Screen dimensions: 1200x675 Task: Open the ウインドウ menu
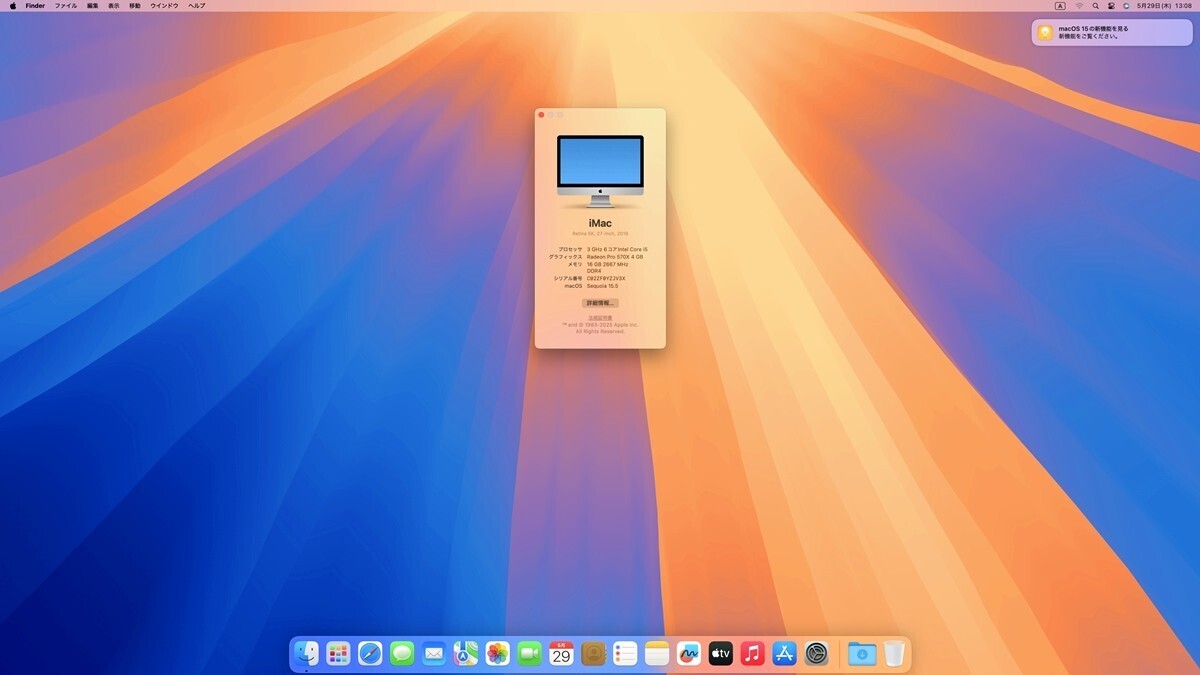click(x=164, y=6)
